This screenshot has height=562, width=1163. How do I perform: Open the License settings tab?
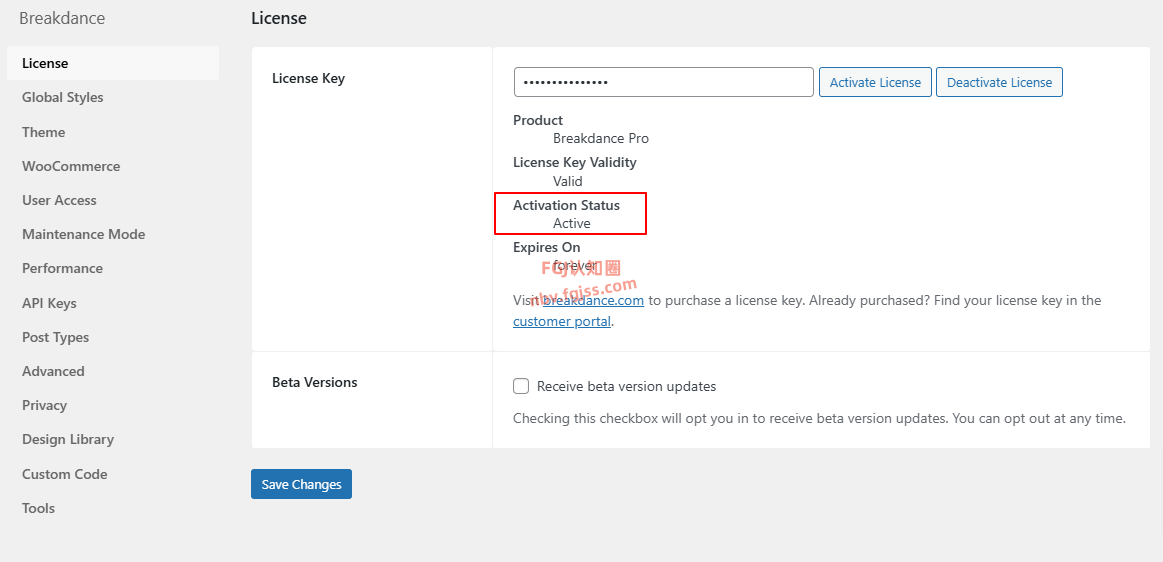pos(46,63)
